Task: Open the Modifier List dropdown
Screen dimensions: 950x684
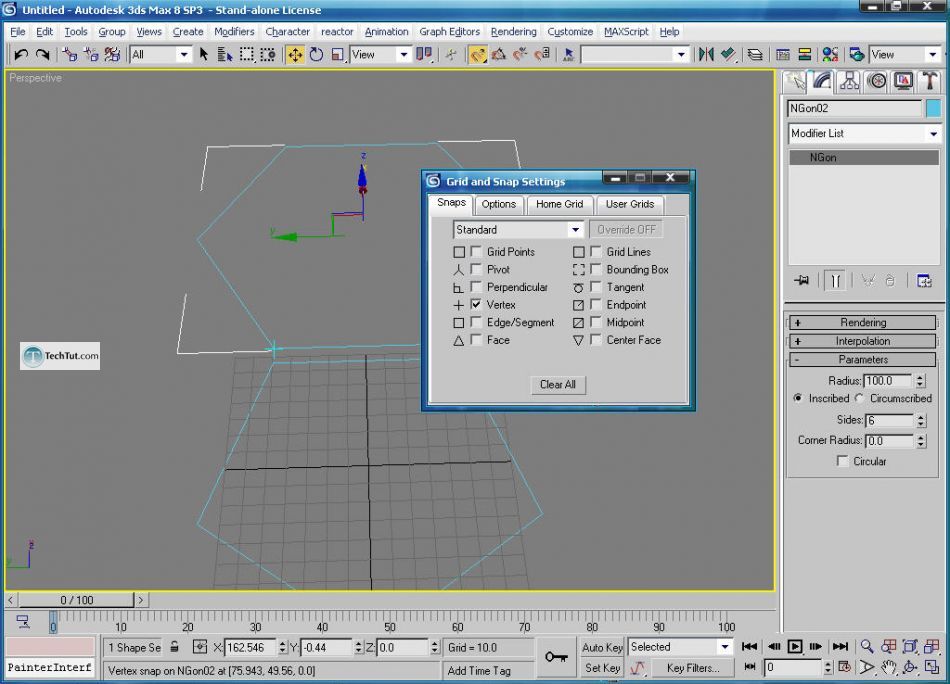Action: coord(864,134)
